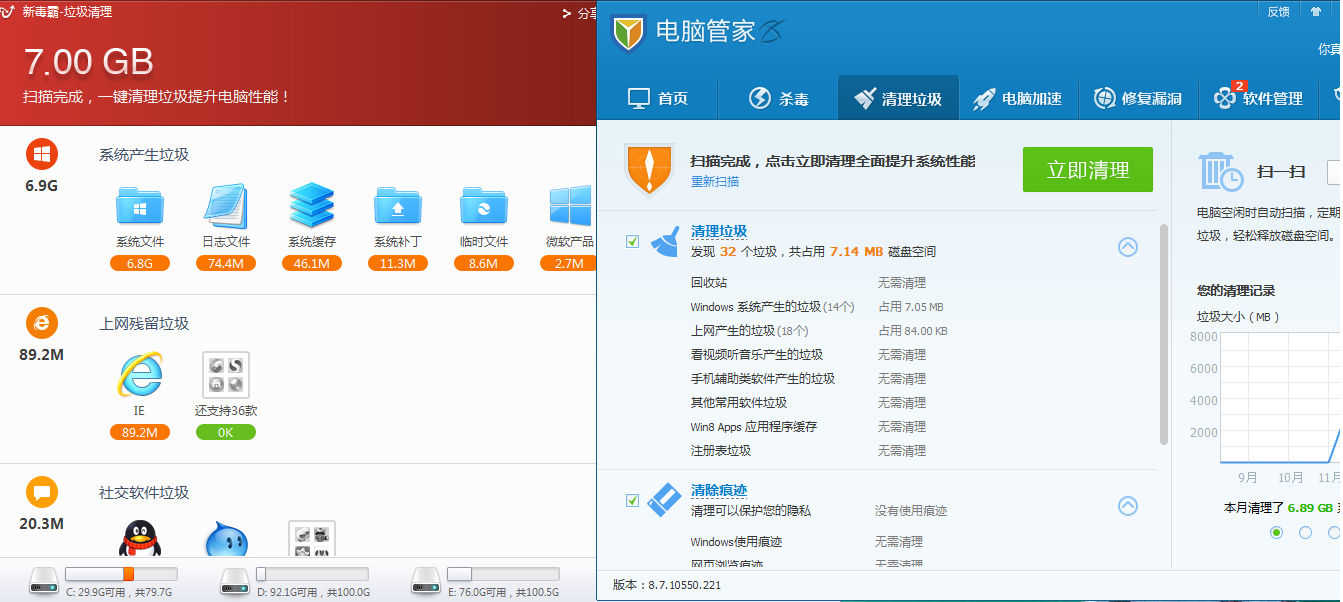Viewport: 1343px width, 602px height.
Task: Toggle the 清理垃圾 checkbox
Action: click(x=632, y=242)
